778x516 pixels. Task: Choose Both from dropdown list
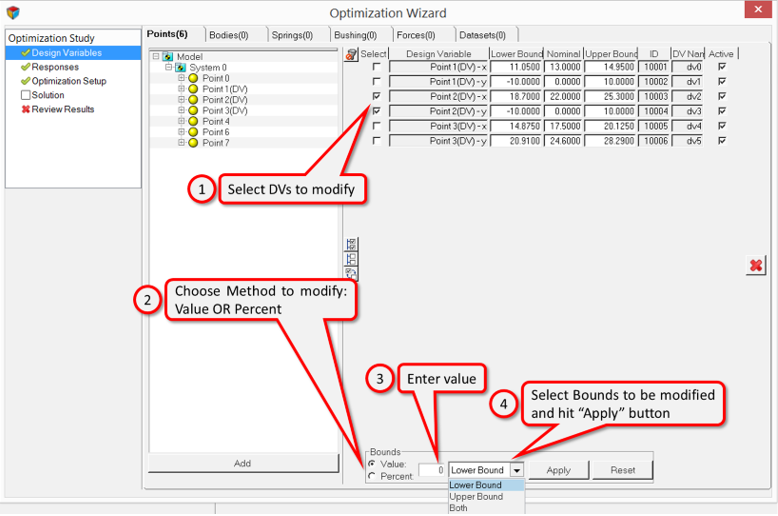486,508
